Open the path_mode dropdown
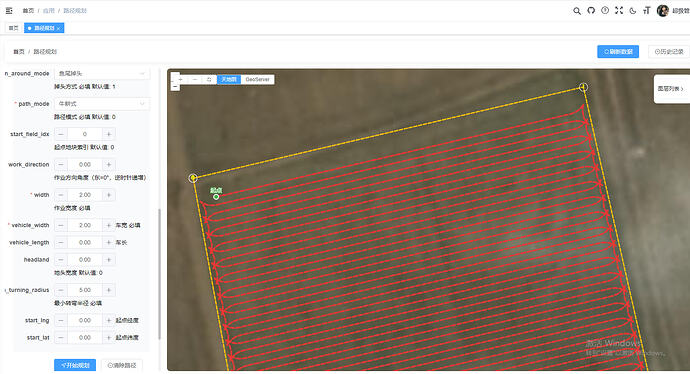The width and height of the screenshot is (690, 374). pos(102,104)
